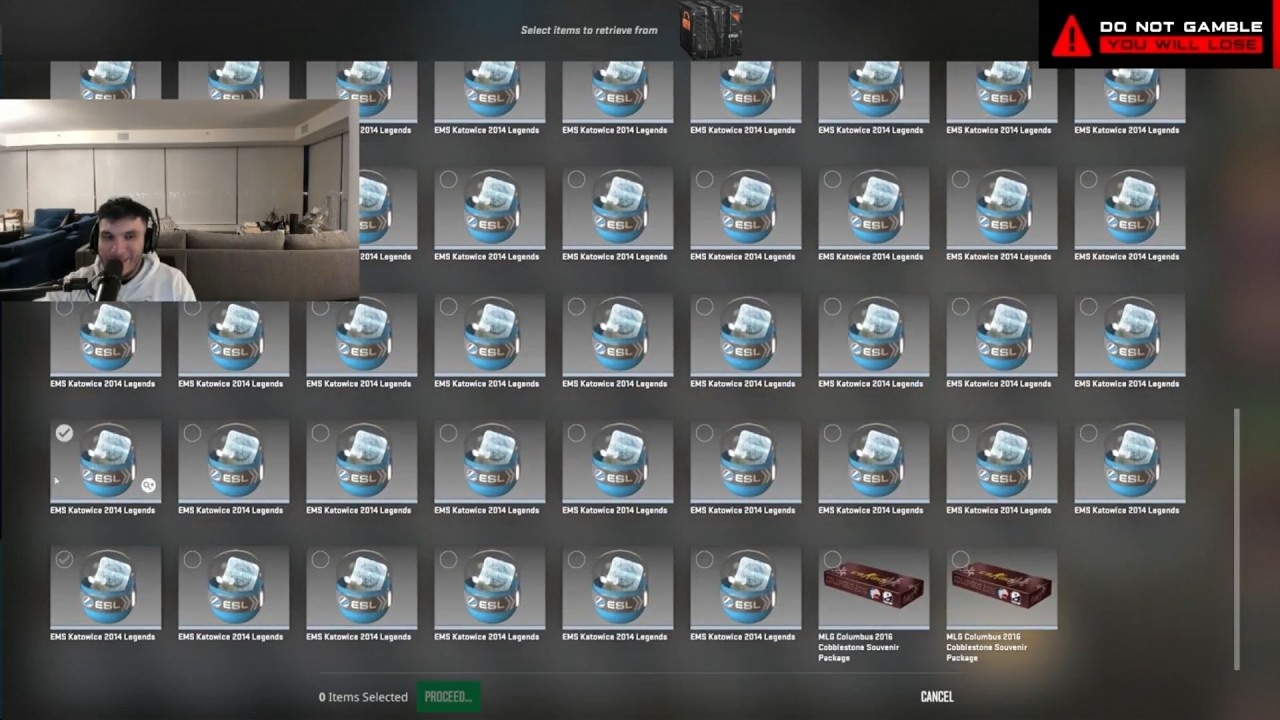Click the CANCEL button

click(x=937, y=696)
